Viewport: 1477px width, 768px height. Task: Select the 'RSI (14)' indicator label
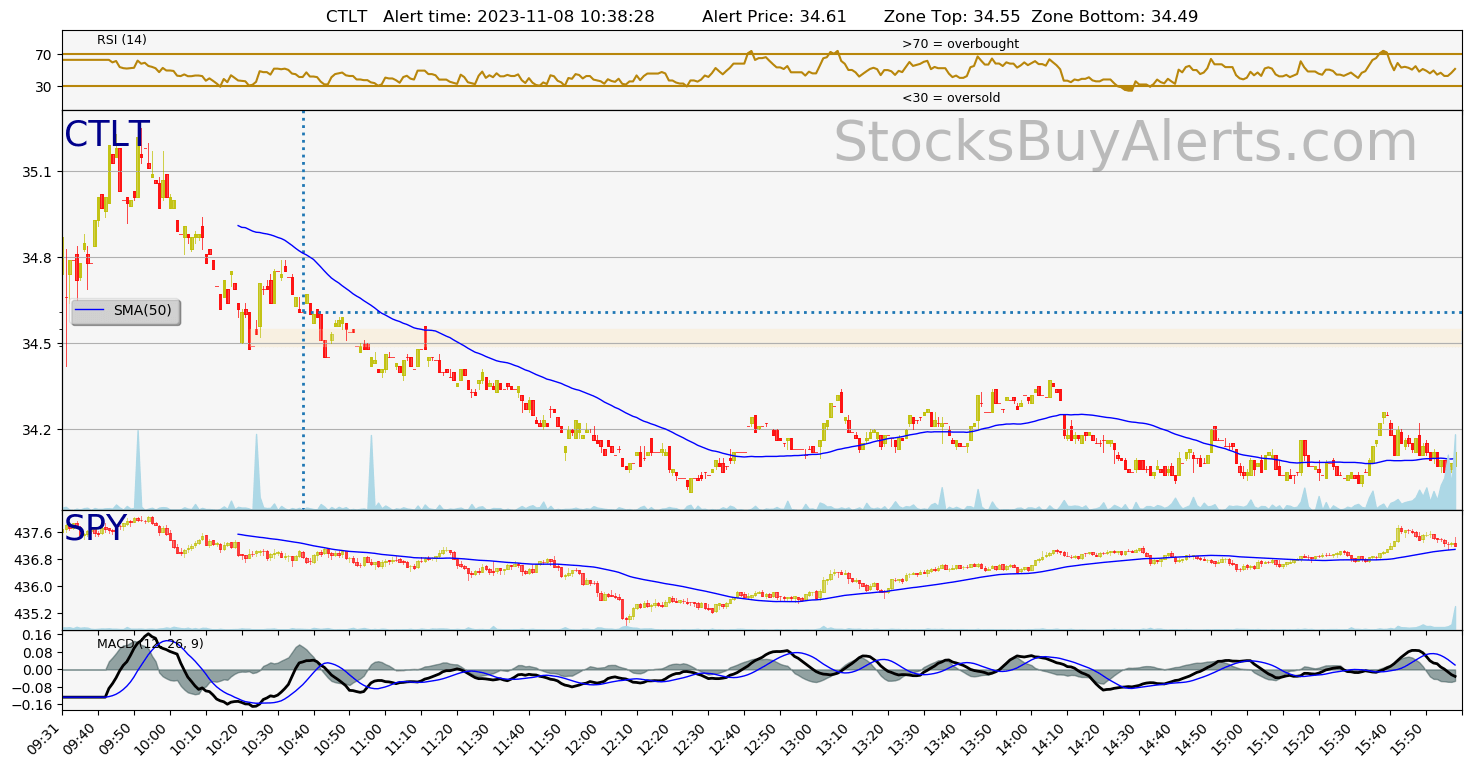point(122,40)
